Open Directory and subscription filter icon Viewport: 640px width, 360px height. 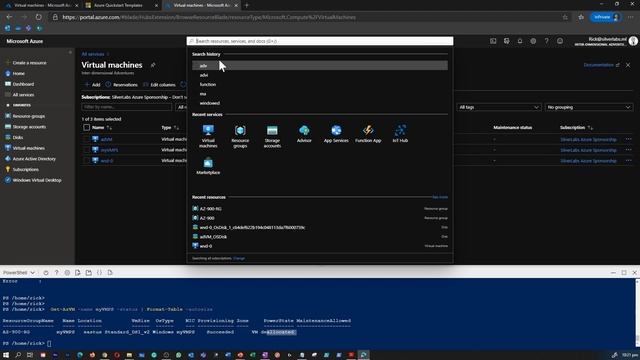point(507,41)
